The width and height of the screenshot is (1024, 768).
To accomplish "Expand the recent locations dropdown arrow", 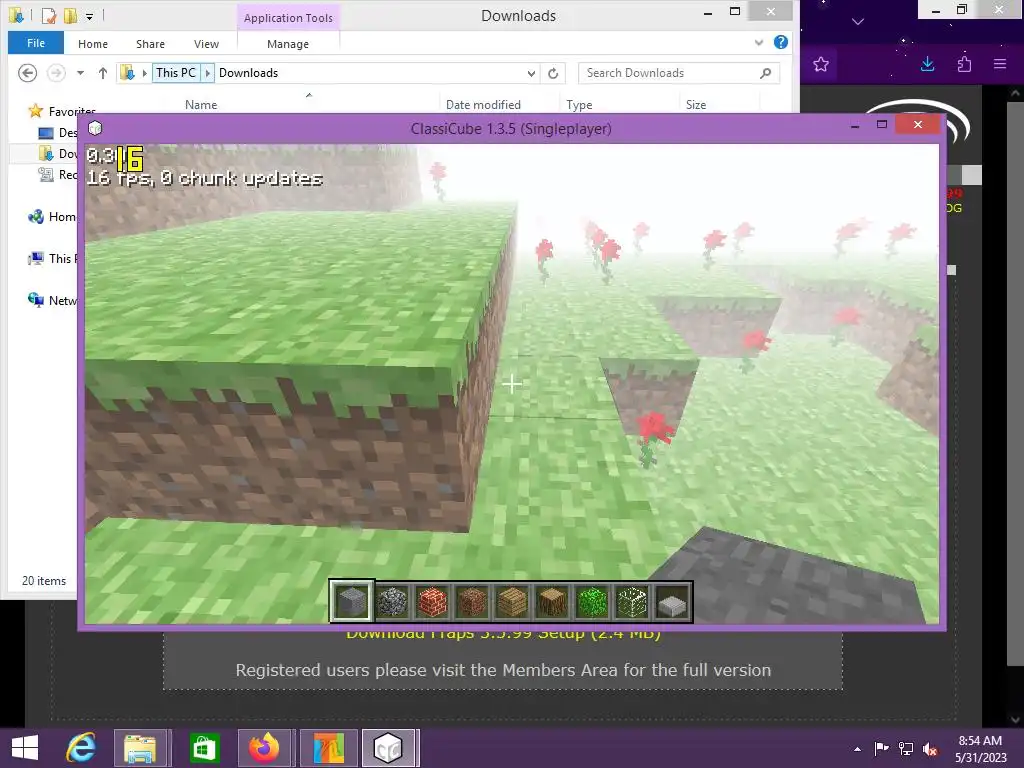I will tap(80, 73).
